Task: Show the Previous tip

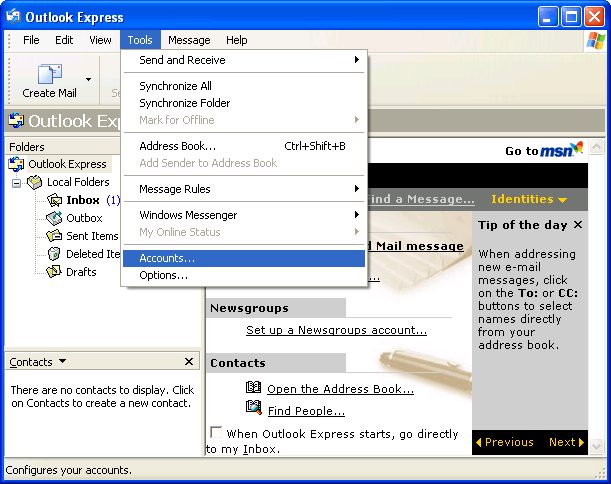Action: point(505,442)
